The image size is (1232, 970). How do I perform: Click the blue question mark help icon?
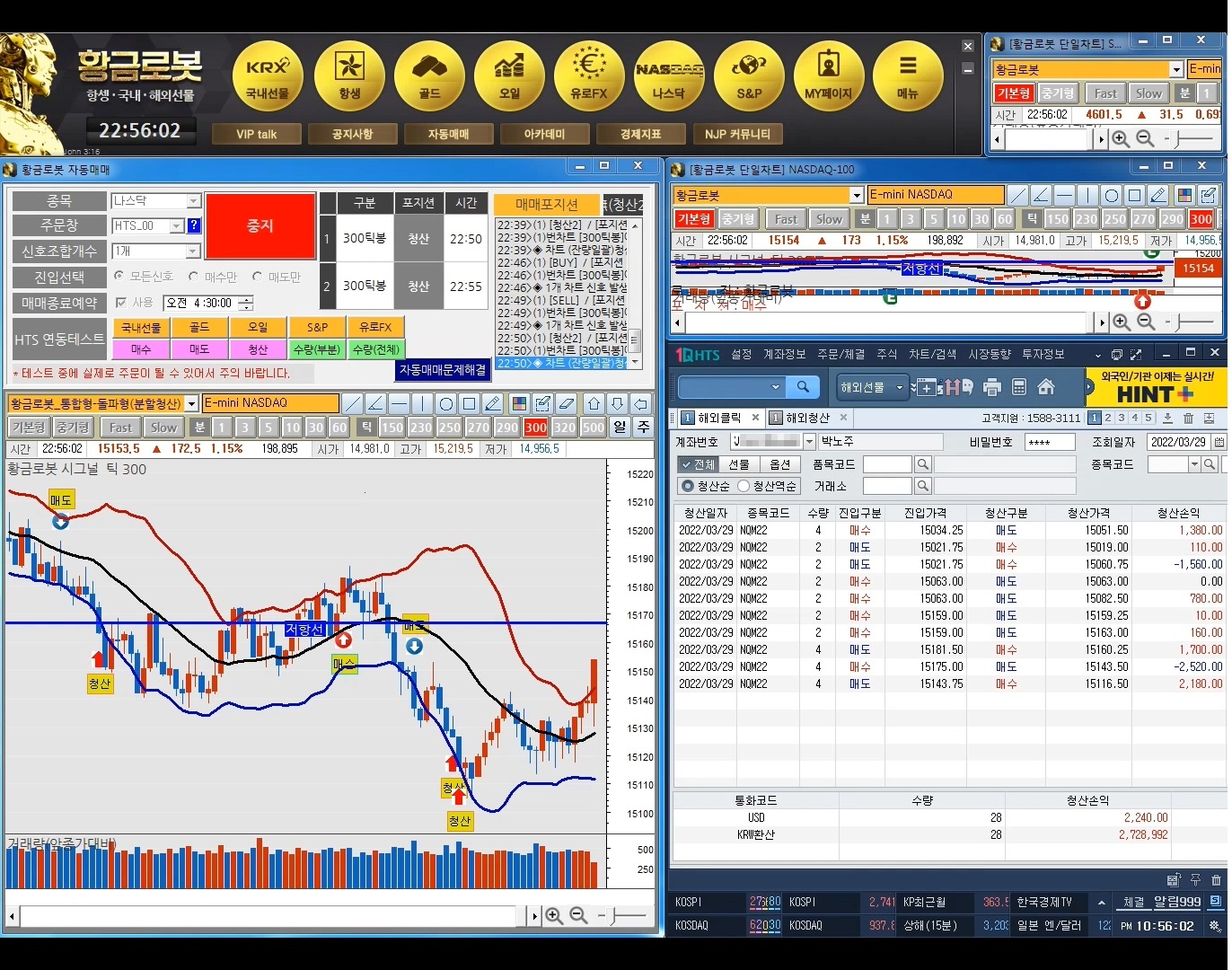pos(194,225)
